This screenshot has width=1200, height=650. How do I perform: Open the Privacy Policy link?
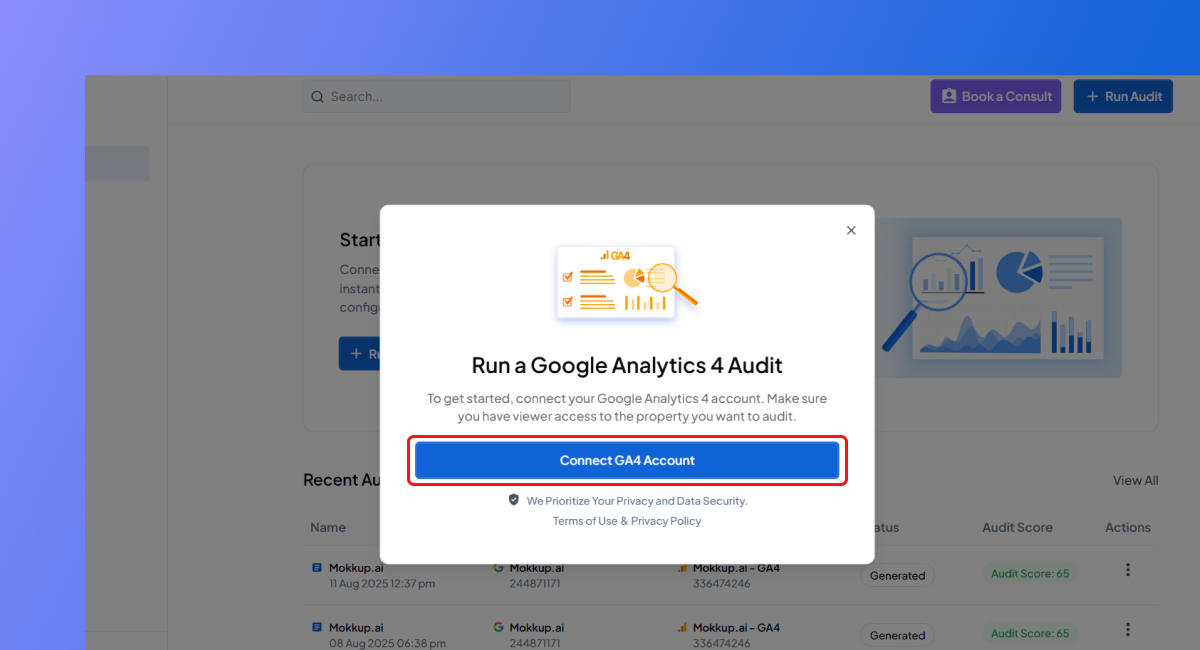[x=666, y=521]
